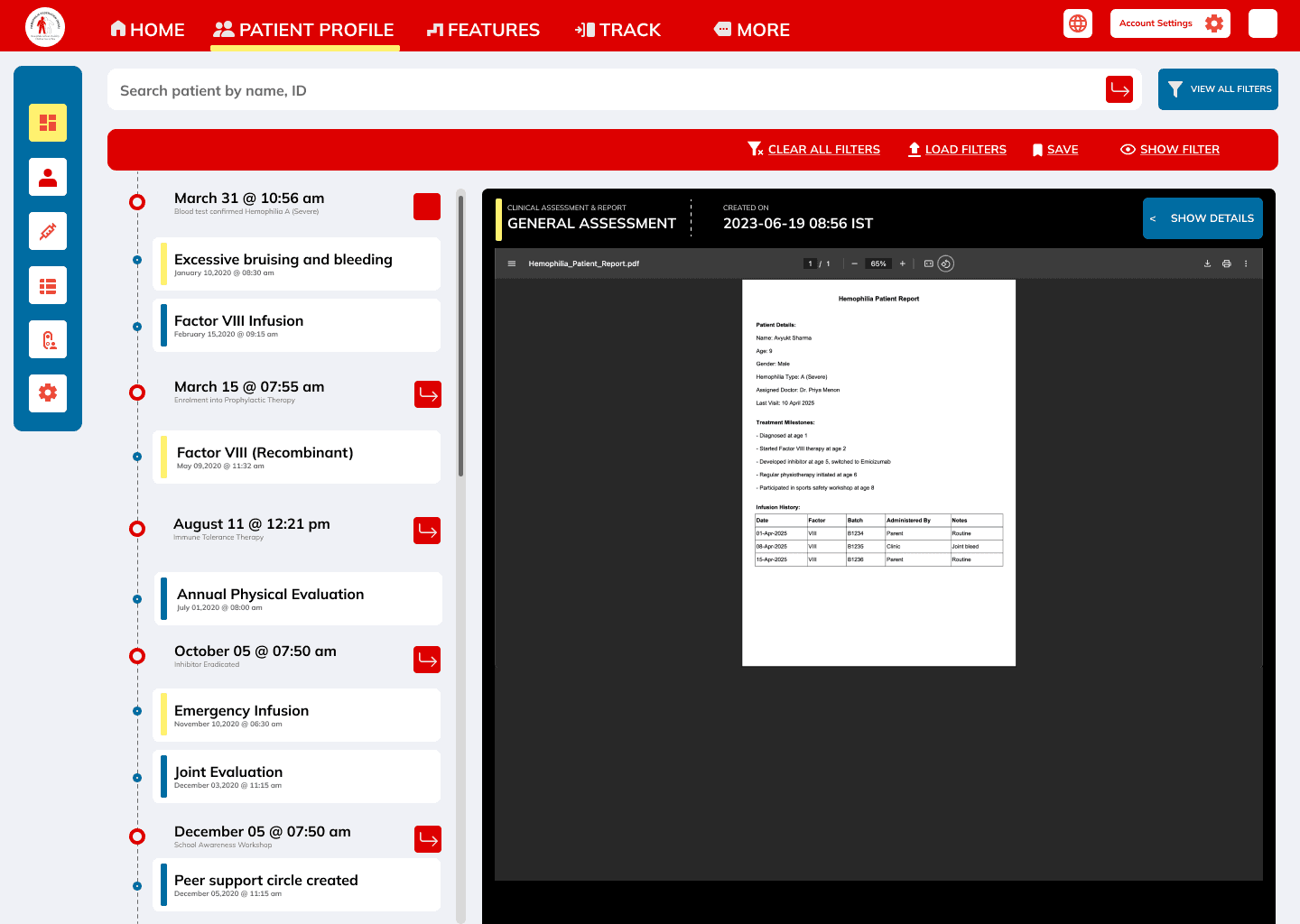Select the list table sidebar icon
Screen dimensions: 1300x924
click(48, 285)
